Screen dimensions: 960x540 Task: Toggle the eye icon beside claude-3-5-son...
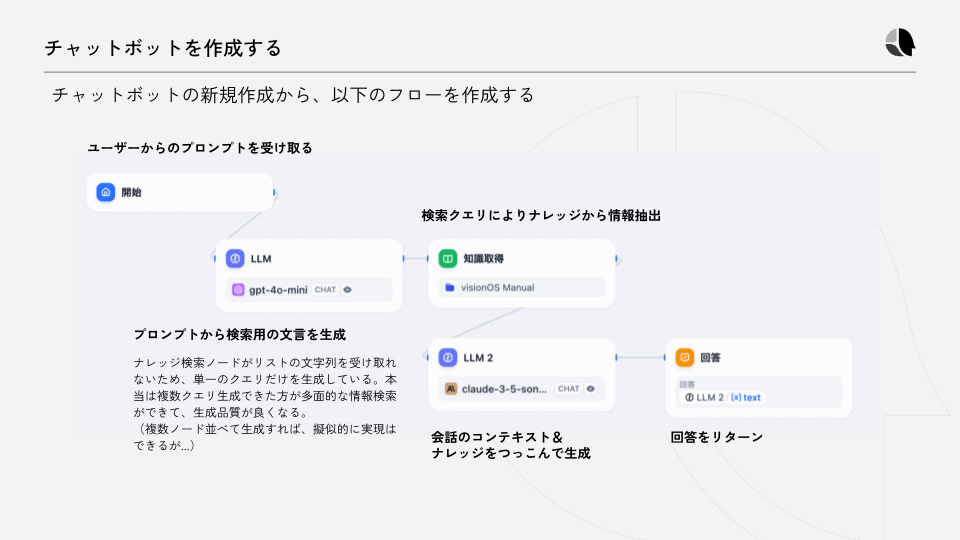click(591, 389)
